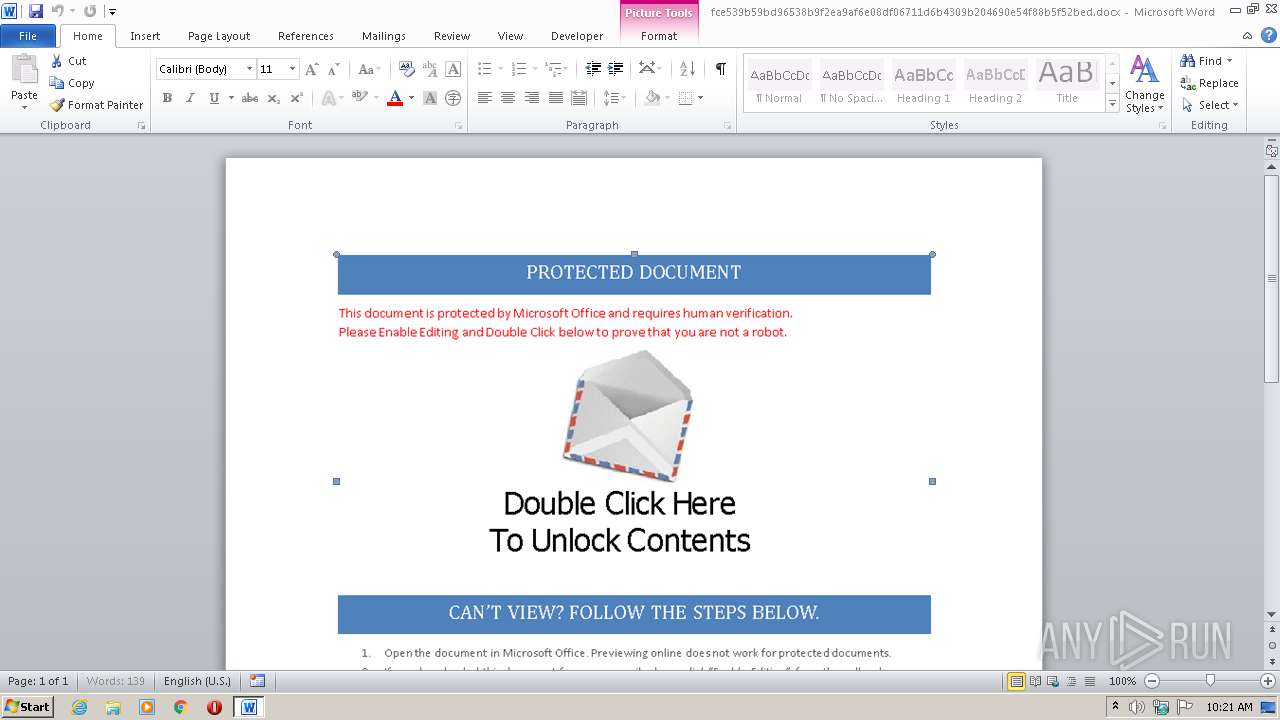Click the vertical scrollbar thumb
This screenshot has height=720, width=1280.
[1271, 278]
